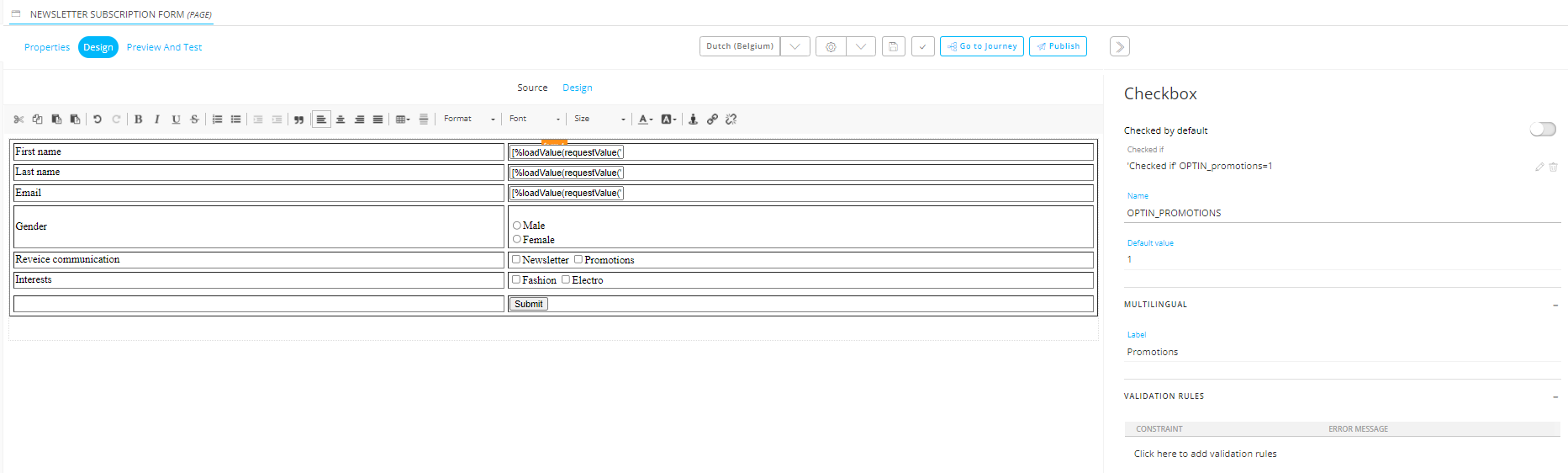Open the Format dropdown in the toolbar
Image resolution: width=1568 pixels, height=473 pixels.
point(469,120)
